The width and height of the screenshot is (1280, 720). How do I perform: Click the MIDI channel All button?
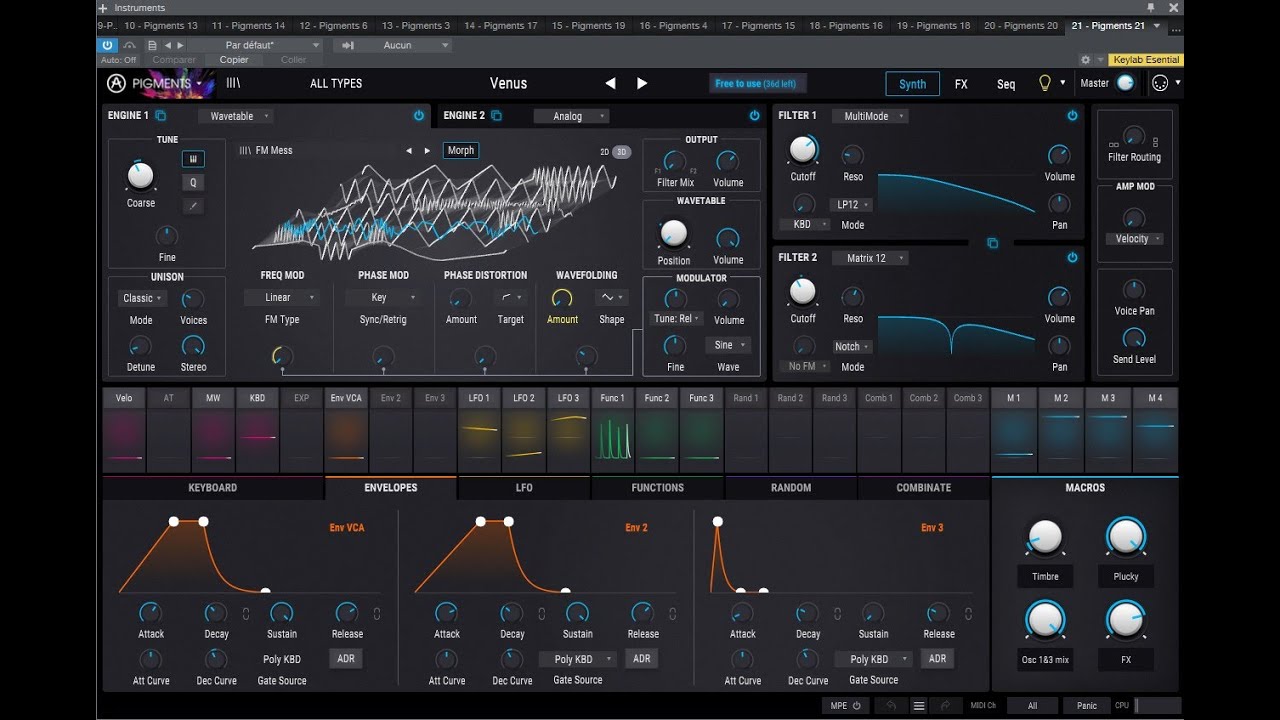point(1033,706)
